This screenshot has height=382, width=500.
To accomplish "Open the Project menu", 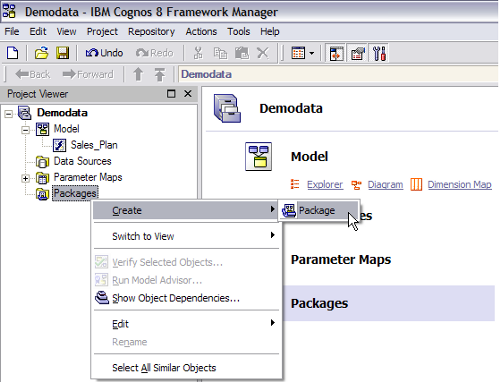I will click(102, 32).
